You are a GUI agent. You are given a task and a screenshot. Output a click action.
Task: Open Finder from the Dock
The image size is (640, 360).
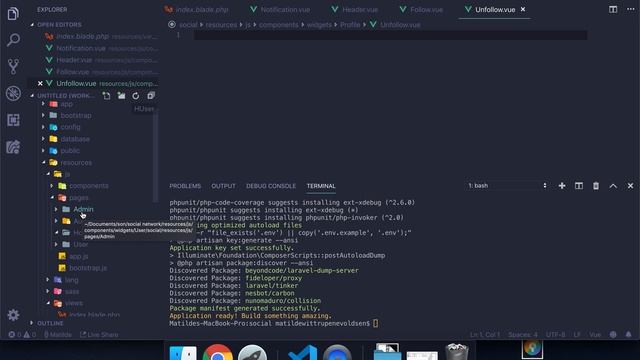[183, 353]
